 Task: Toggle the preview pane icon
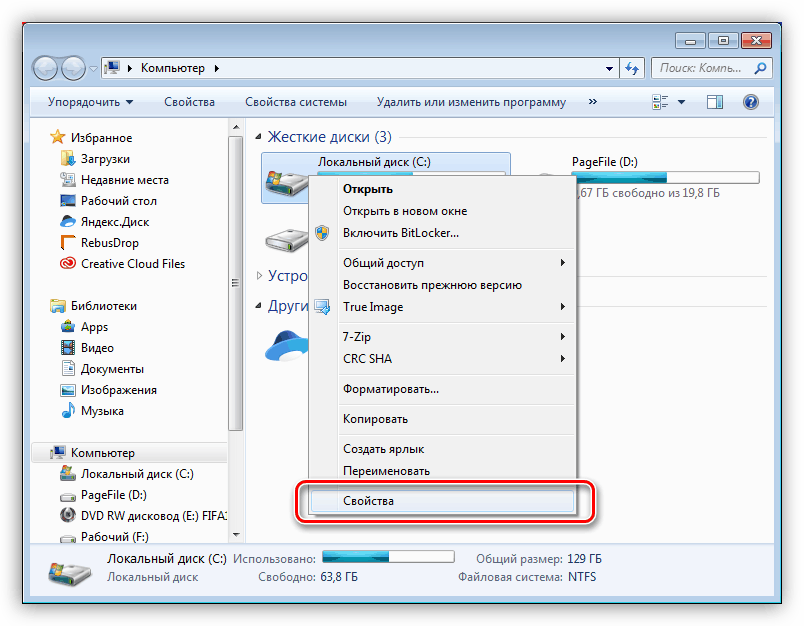pos(715,102)
